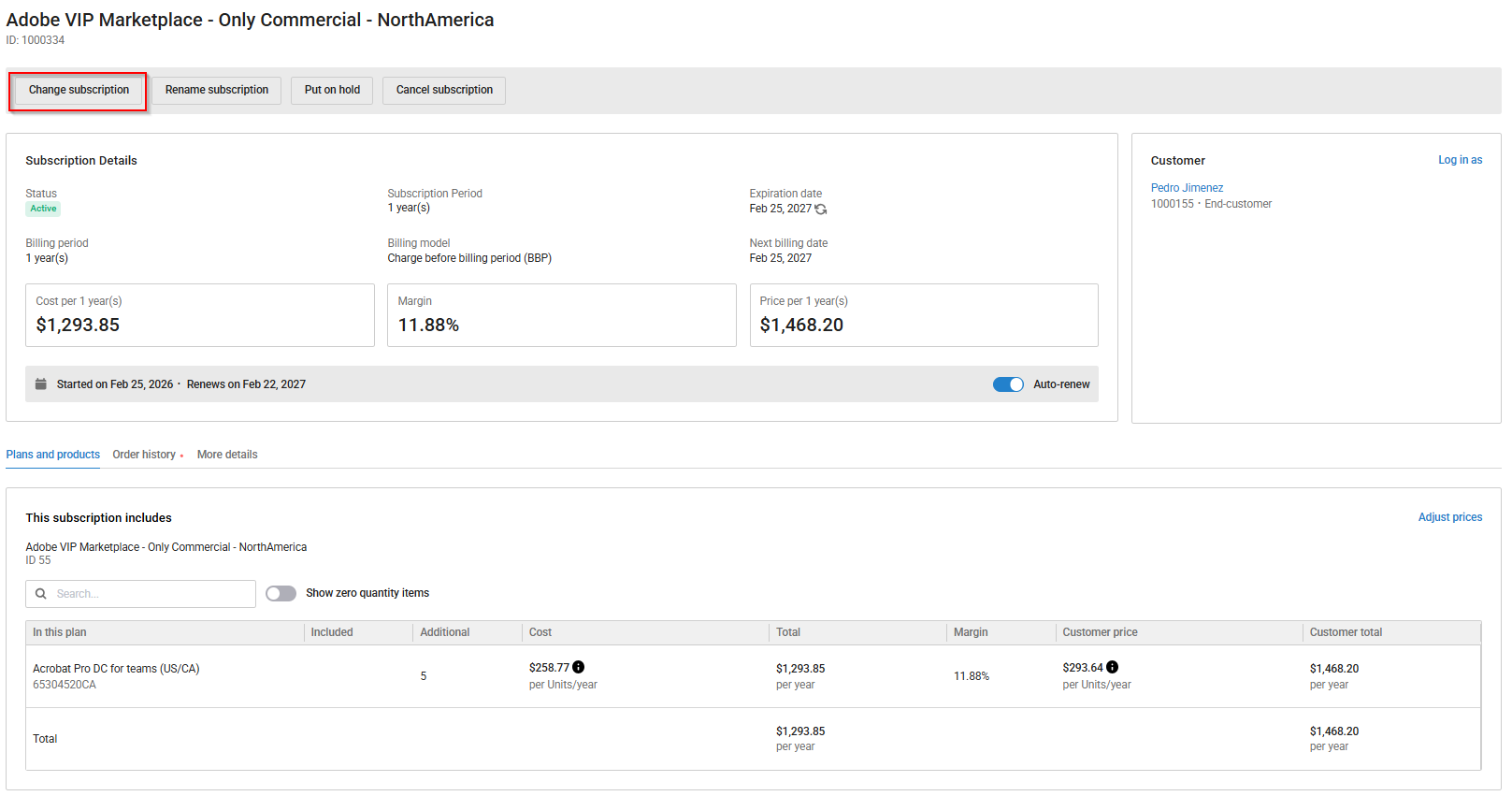Click the magnifier icon in search box

(x=41, y=594)
